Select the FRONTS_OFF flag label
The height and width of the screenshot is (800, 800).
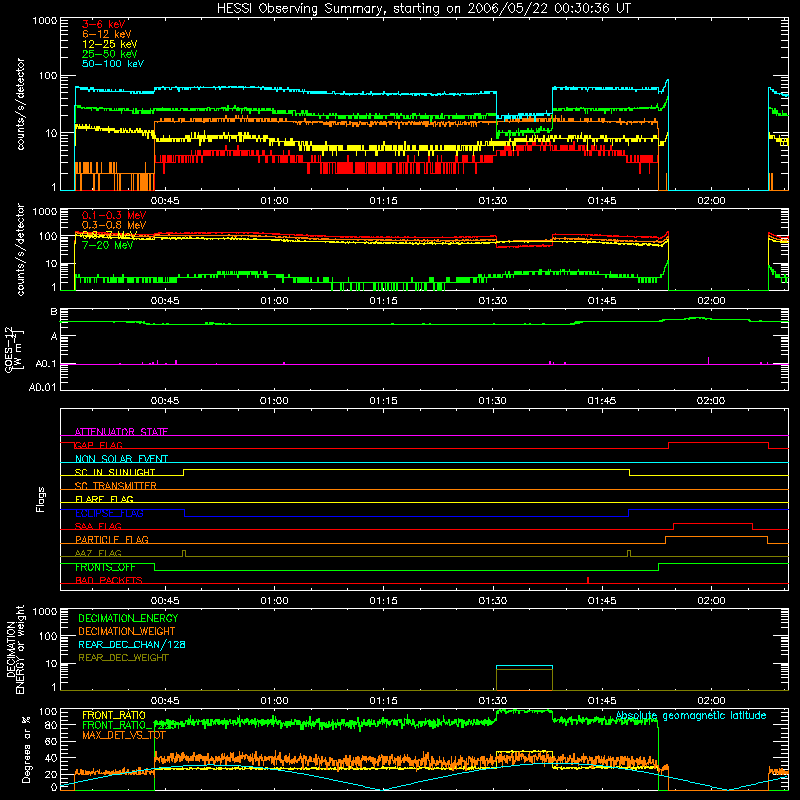pos(105,567)
